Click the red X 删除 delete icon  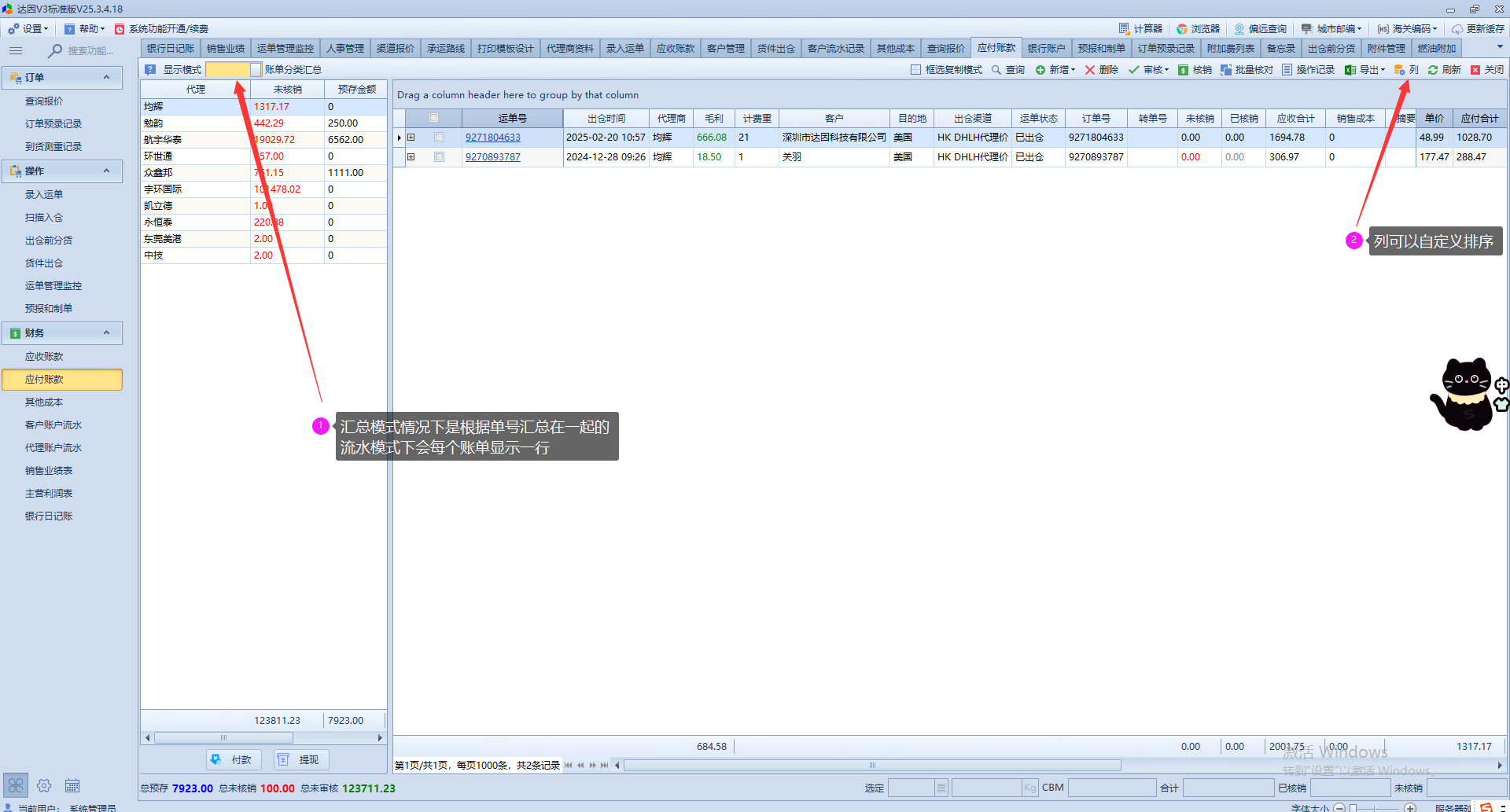pyautogui.click(x=1090, y=70)
